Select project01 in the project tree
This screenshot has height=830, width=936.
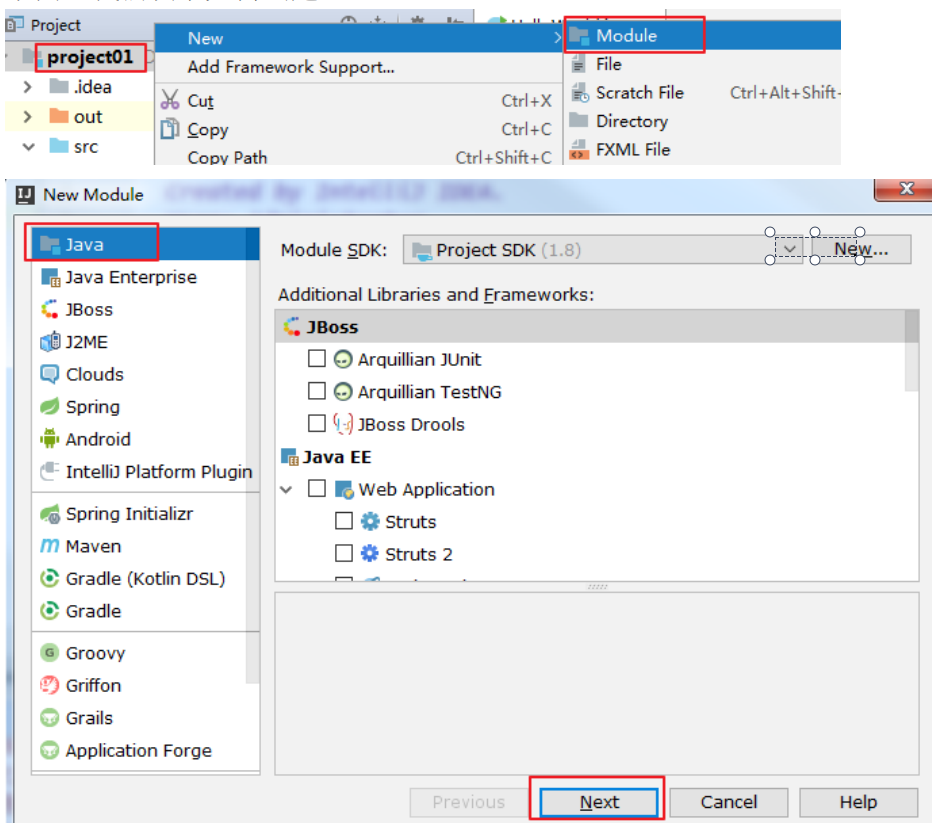pyautogui.click(x=90, y=57)
